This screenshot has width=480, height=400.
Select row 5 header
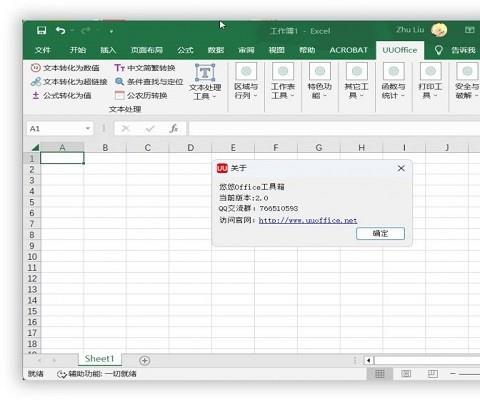(32, 202)
